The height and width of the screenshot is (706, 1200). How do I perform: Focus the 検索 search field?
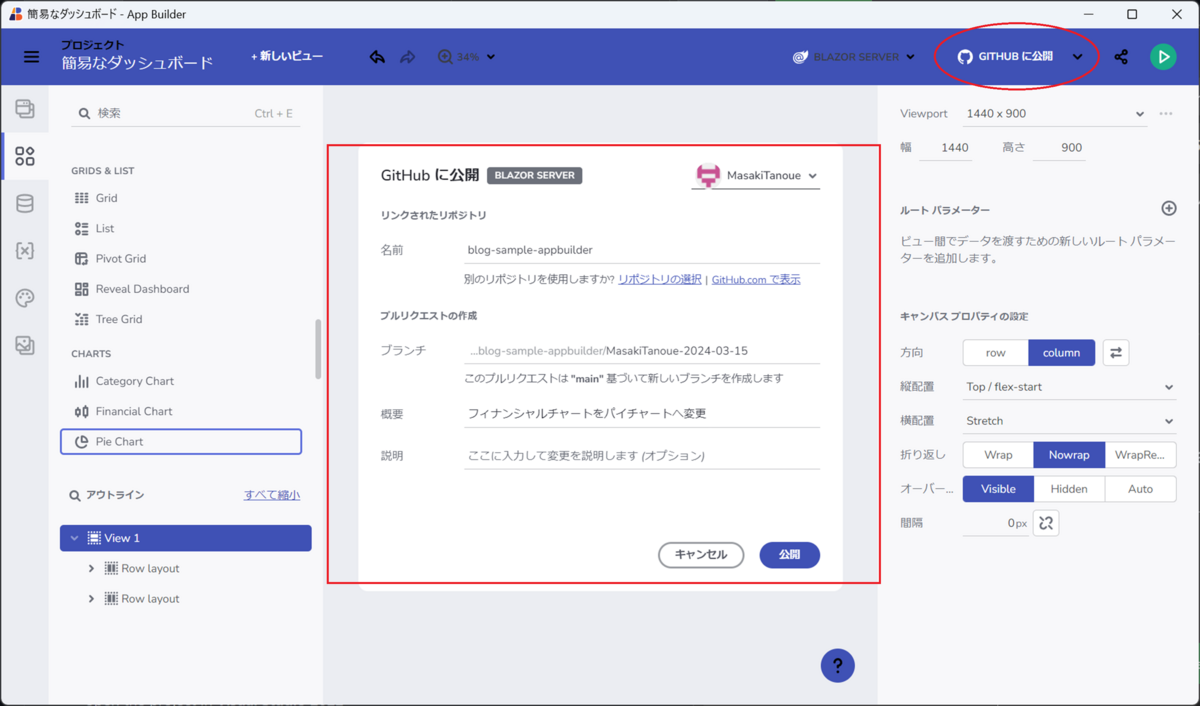pyautogui.click(x=186, y=114)
